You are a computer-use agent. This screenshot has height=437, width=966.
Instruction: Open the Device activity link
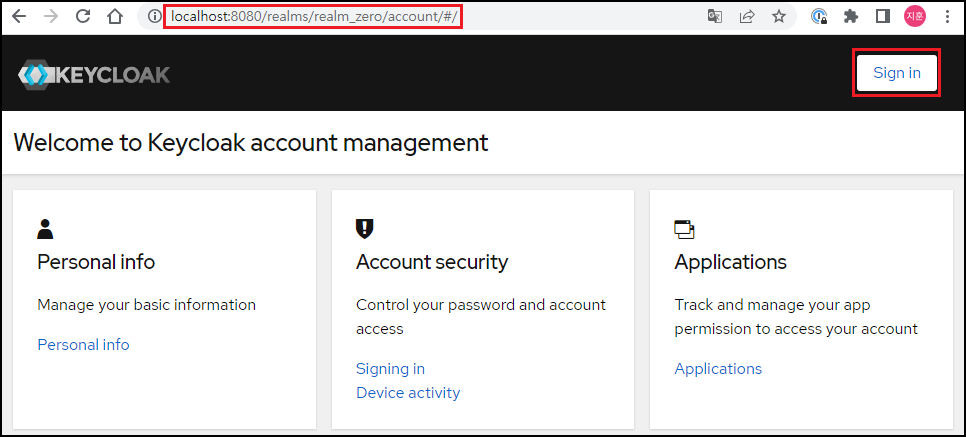(x=408, y=393)
